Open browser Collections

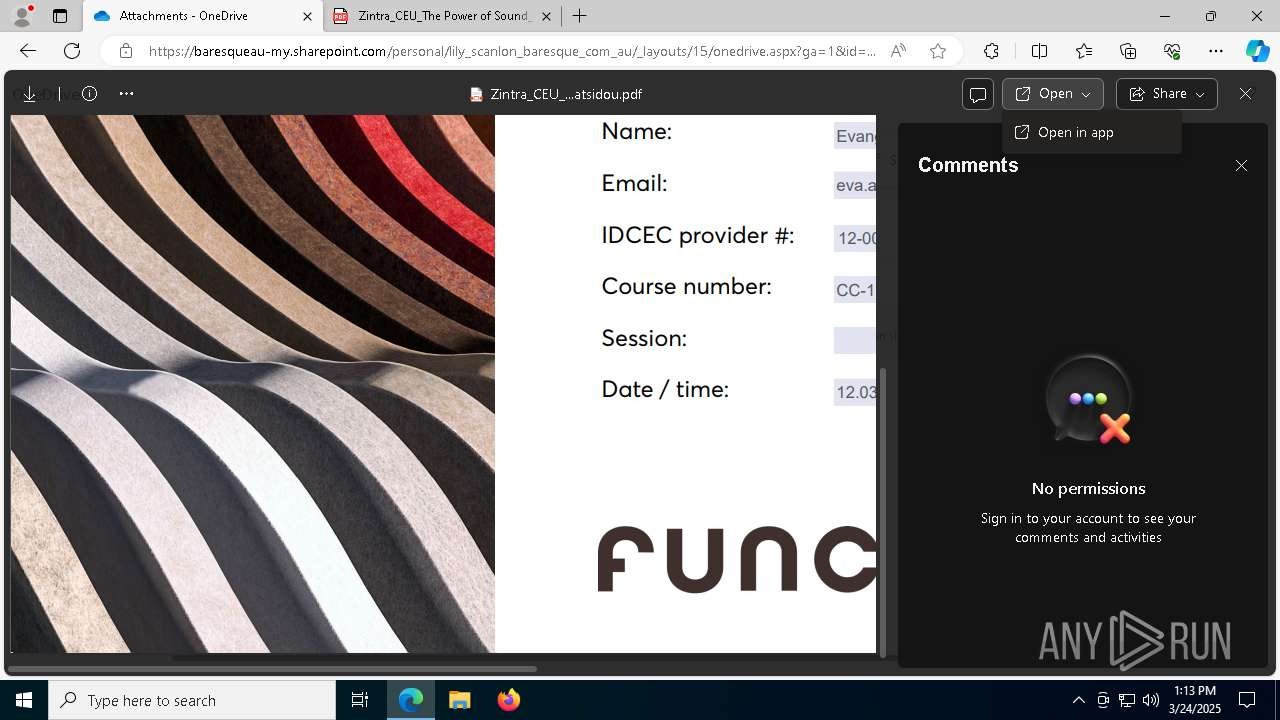click(x=1128, y=51)
